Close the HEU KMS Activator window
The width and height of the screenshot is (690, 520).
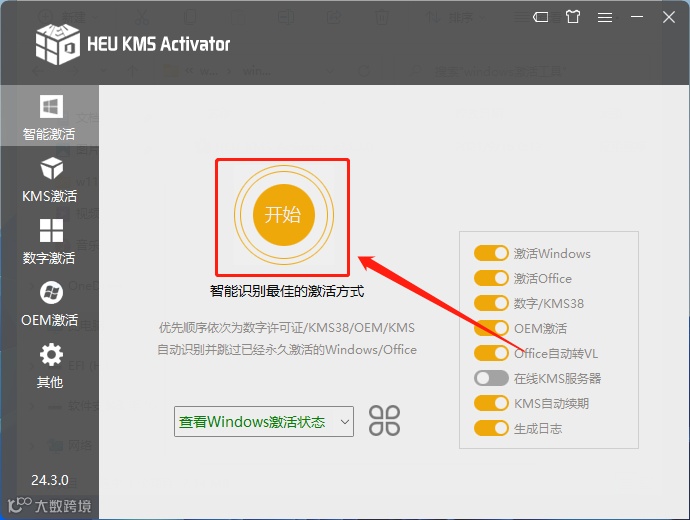pyautogui.click(x=669, y=17)
